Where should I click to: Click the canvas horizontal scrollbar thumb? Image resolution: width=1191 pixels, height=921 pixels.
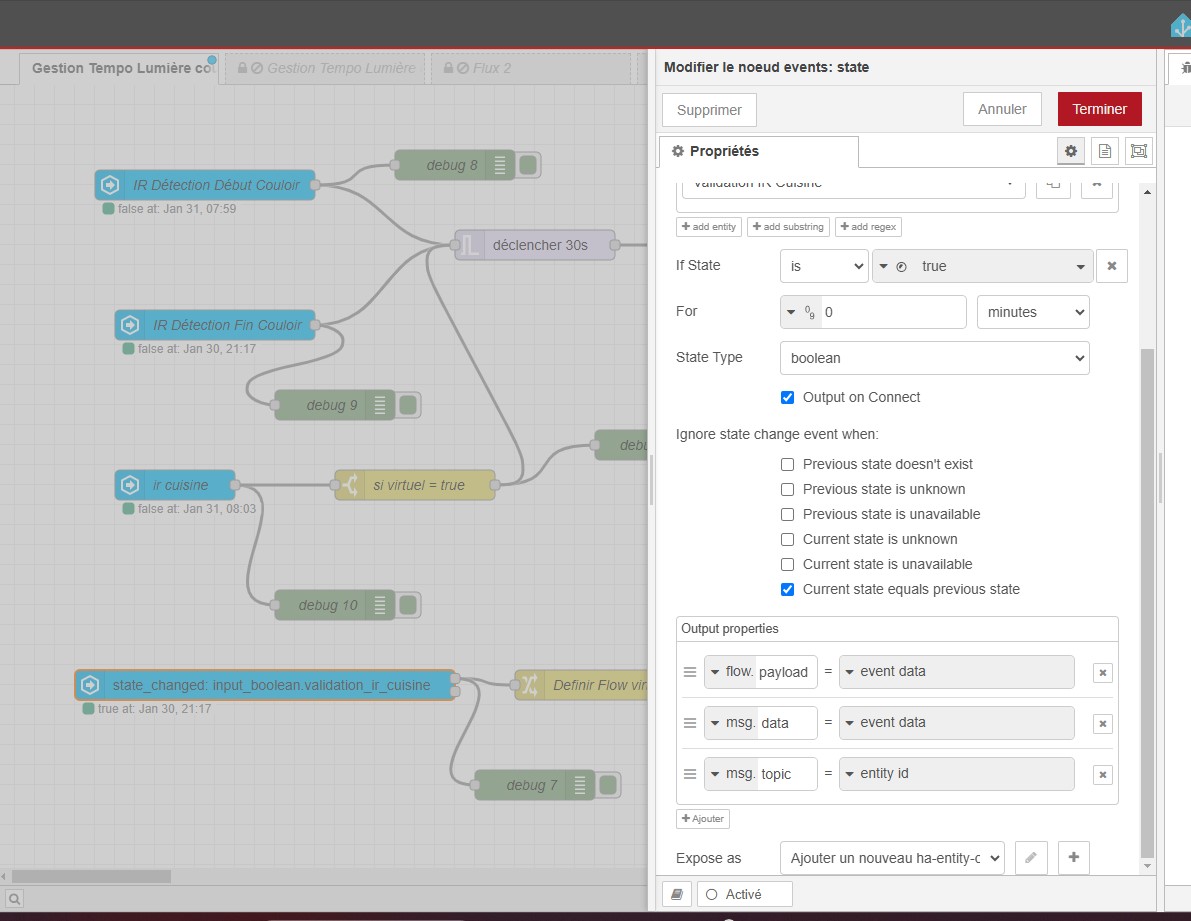pos(91,876)
